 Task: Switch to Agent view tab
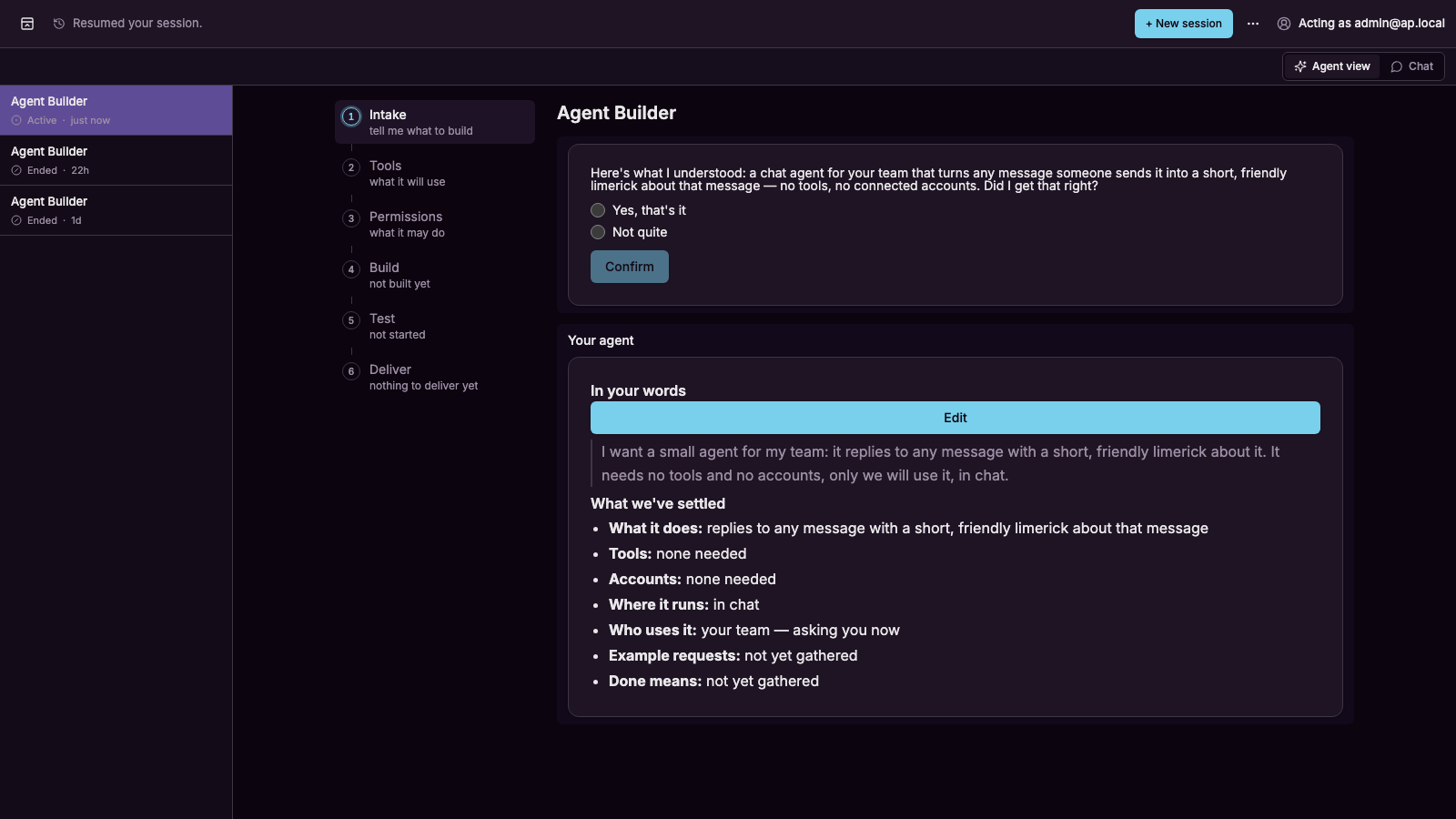tap(1332, 66)
